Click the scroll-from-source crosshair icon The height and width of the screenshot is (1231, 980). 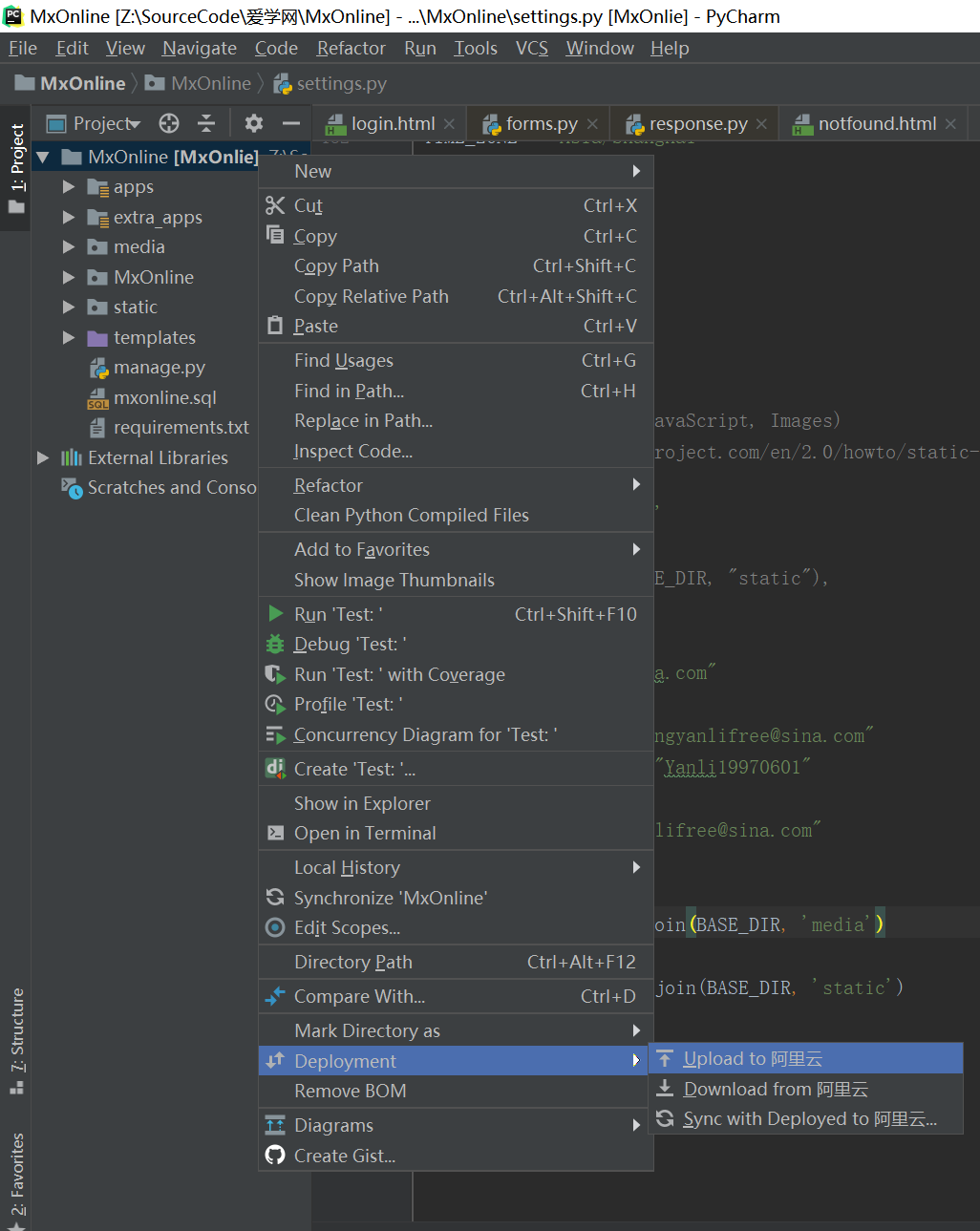(x=169, y=123)
